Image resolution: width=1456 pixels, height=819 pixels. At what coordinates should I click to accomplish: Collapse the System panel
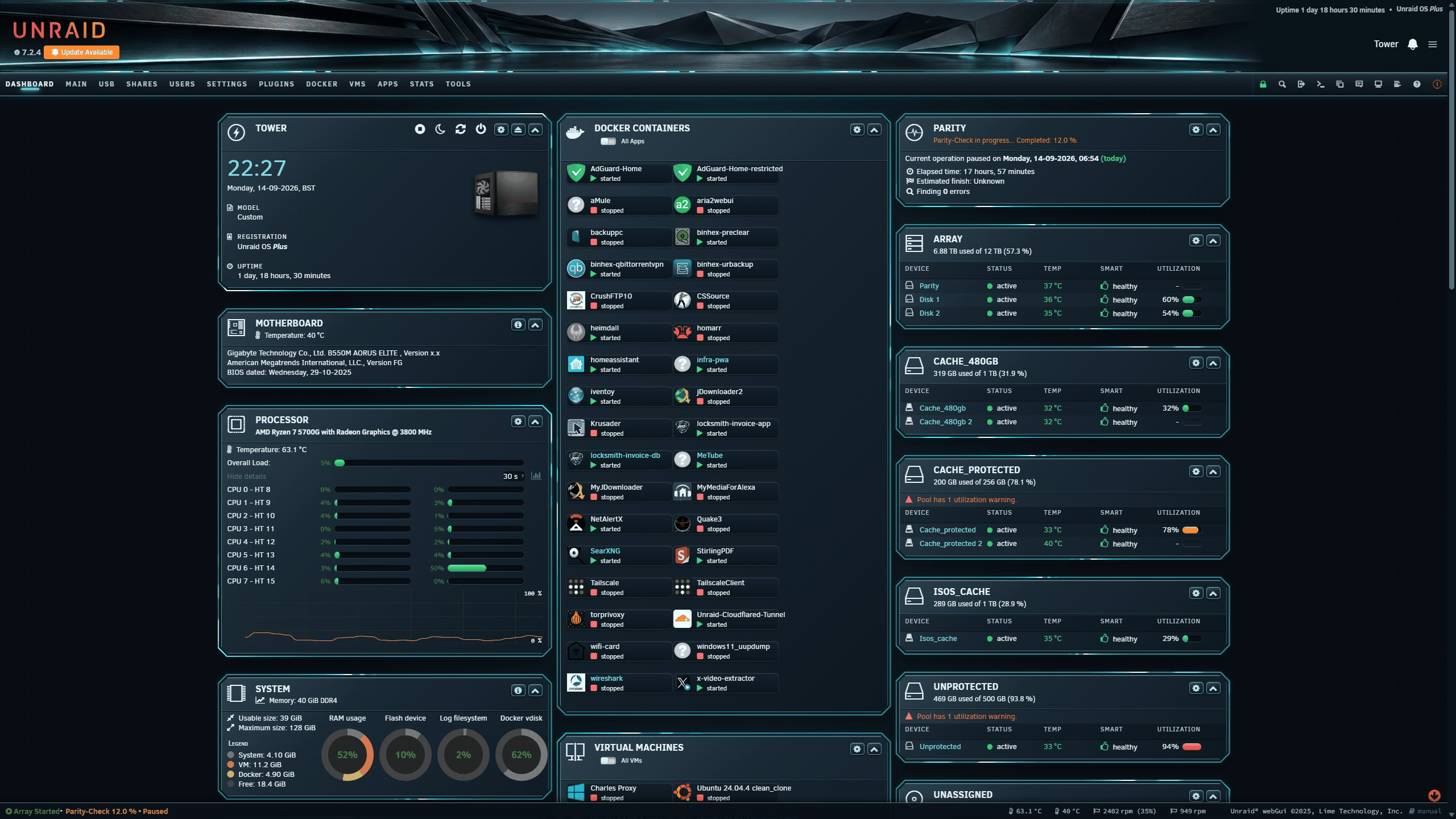(x=535, y=690)
